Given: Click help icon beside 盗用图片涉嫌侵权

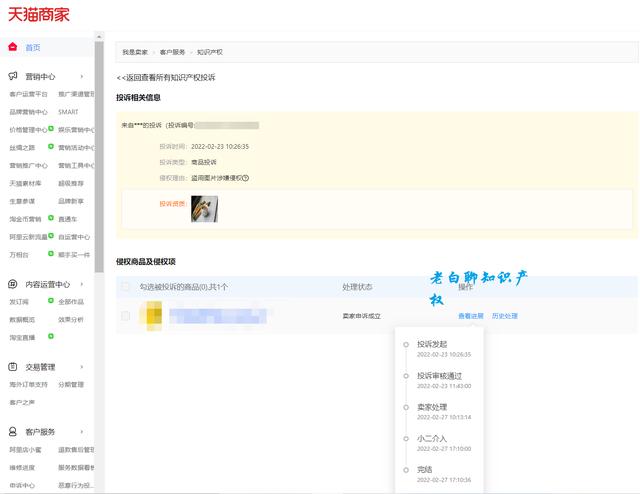Looking at the screenshot, I should pyautogui.click(x=245, y=178).
